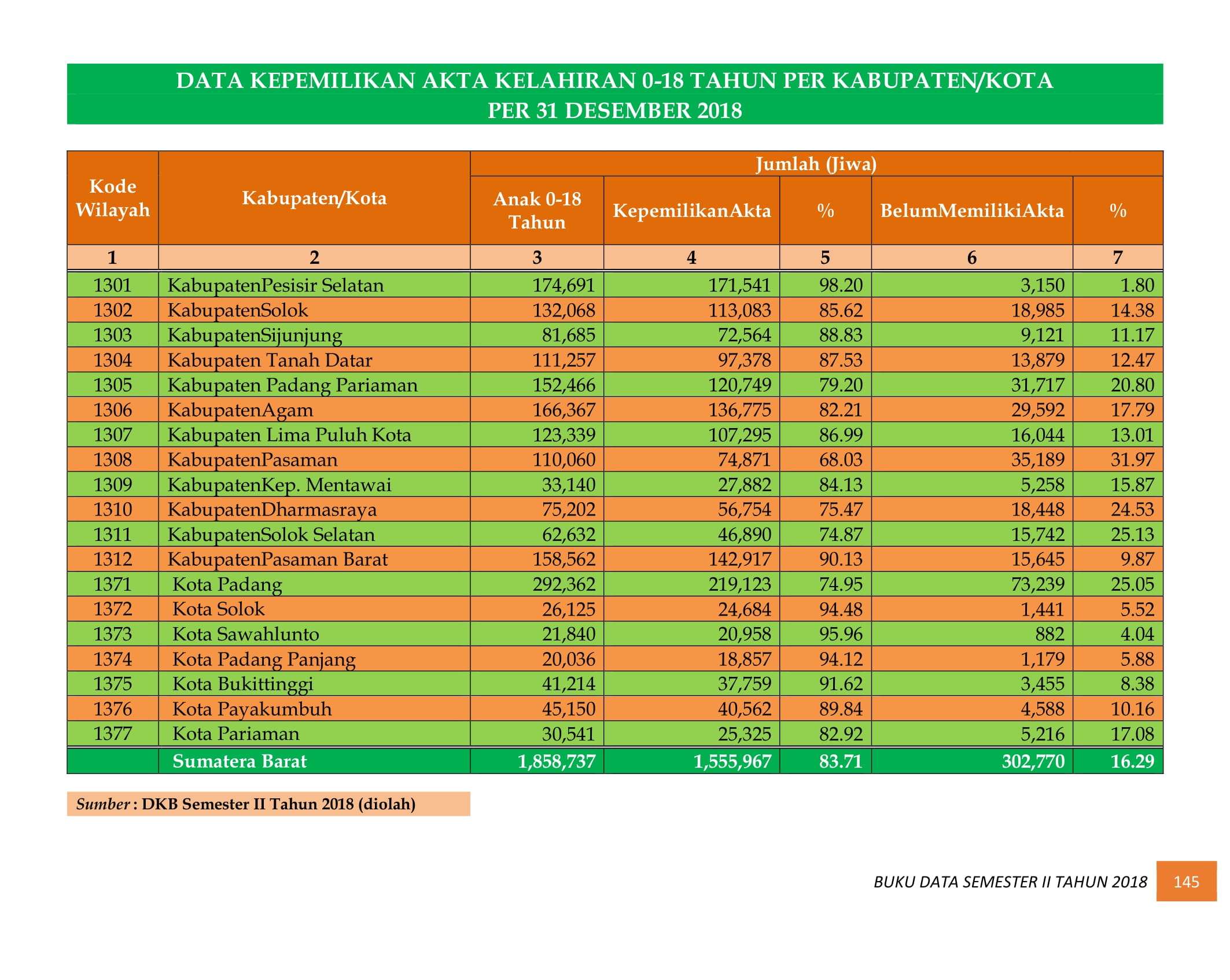Click the 'PER 31 DESEMBER 2018' subtitle
The image size is (1230, 980).
pyautogui.click(x=614, y=110)
